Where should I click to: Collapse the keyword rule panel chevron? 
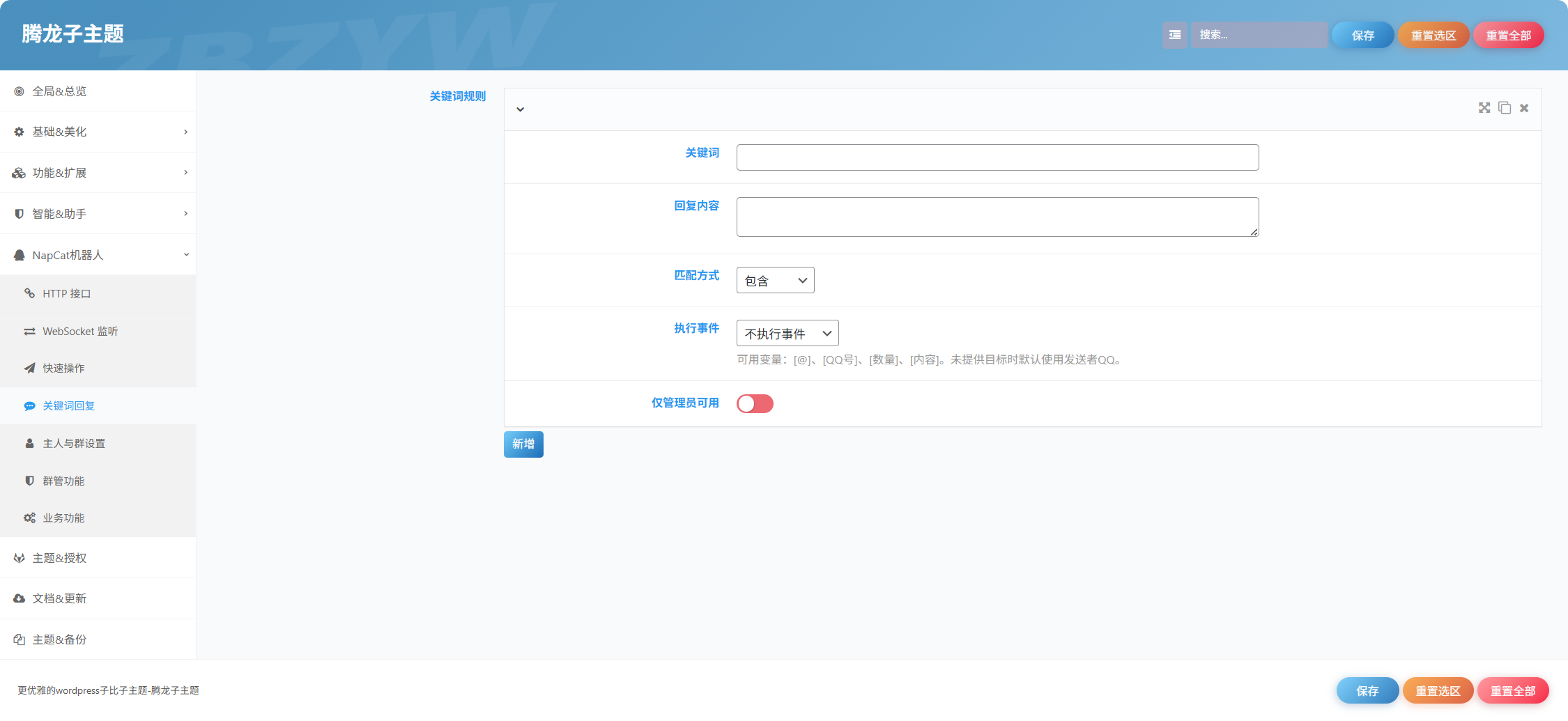(x=520, y=109)
